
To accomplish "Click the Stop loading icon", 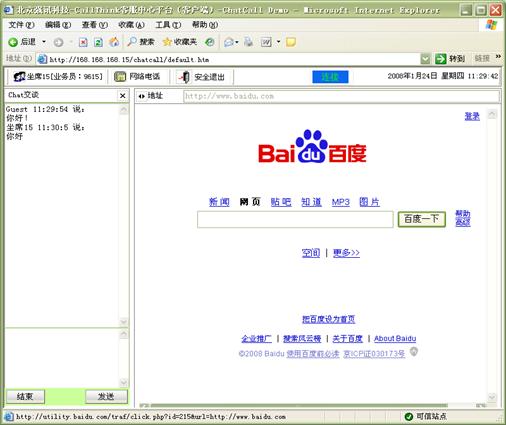I will (83, 42).
